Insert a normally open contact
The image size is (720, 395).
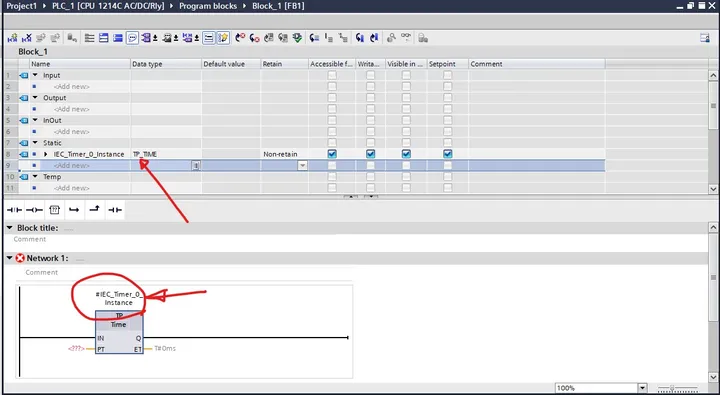tap(14, 210)
